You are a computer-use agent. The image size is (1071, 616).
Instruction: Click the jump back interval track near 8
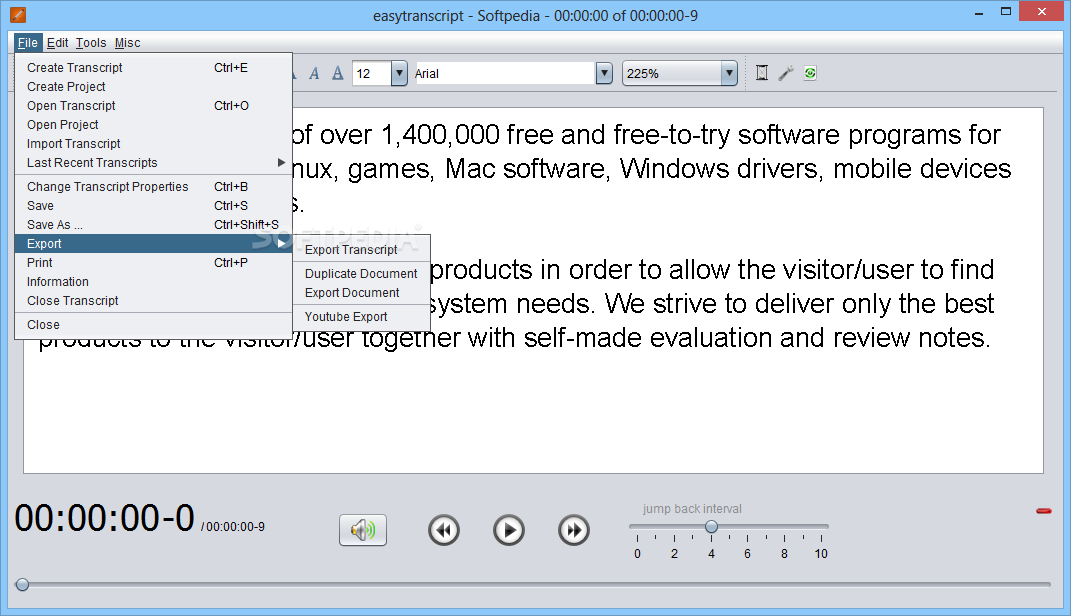[784, 527]
